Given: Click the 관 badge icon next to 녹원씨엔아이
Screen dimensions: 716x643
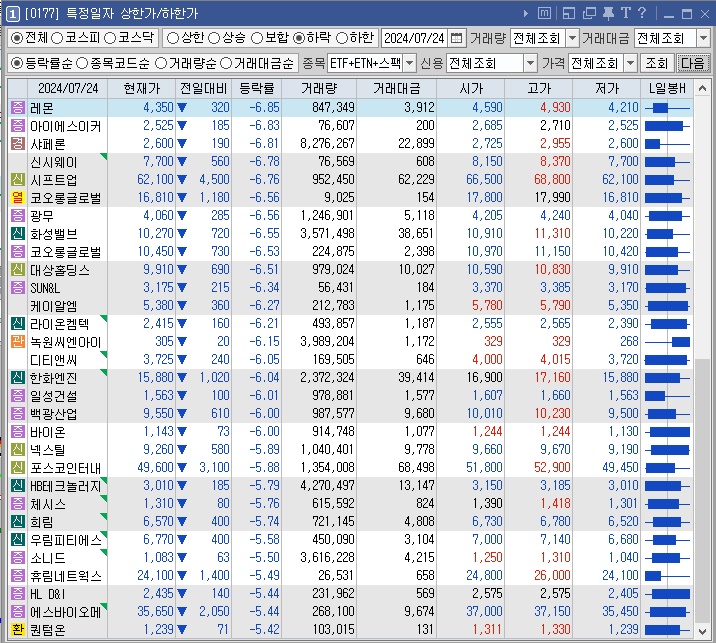Looking at the screenshot, I should pos(18,342).
